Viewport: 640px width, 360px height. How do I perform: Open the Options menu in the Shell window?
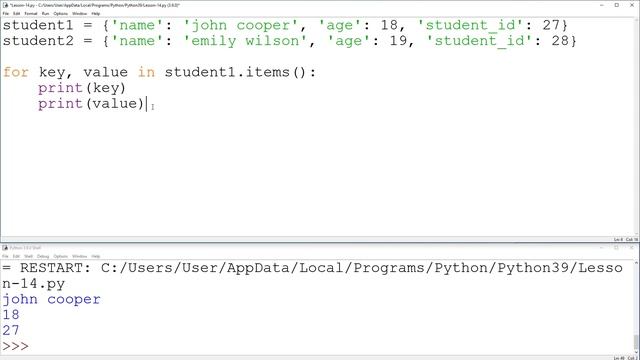click(x=60, y=256)
